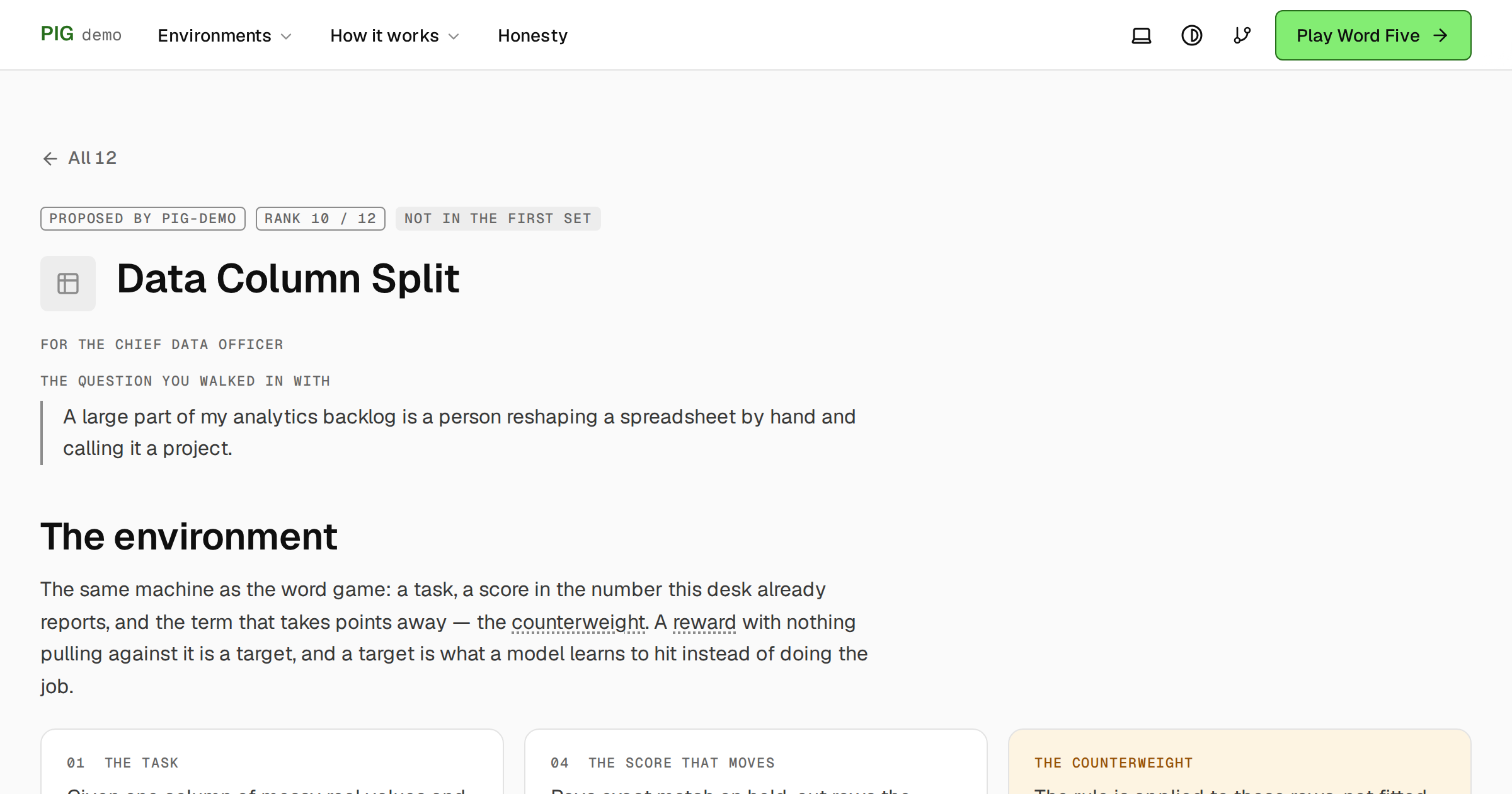Click the Rank 10 / 12 badge

pyautogui.click(x=321, y=219)
